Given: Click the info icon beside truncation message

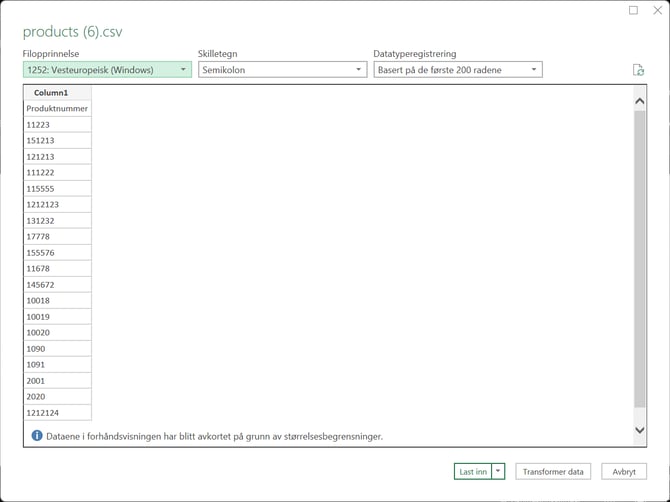Looking at the screenshot, I should coord(37,436).
